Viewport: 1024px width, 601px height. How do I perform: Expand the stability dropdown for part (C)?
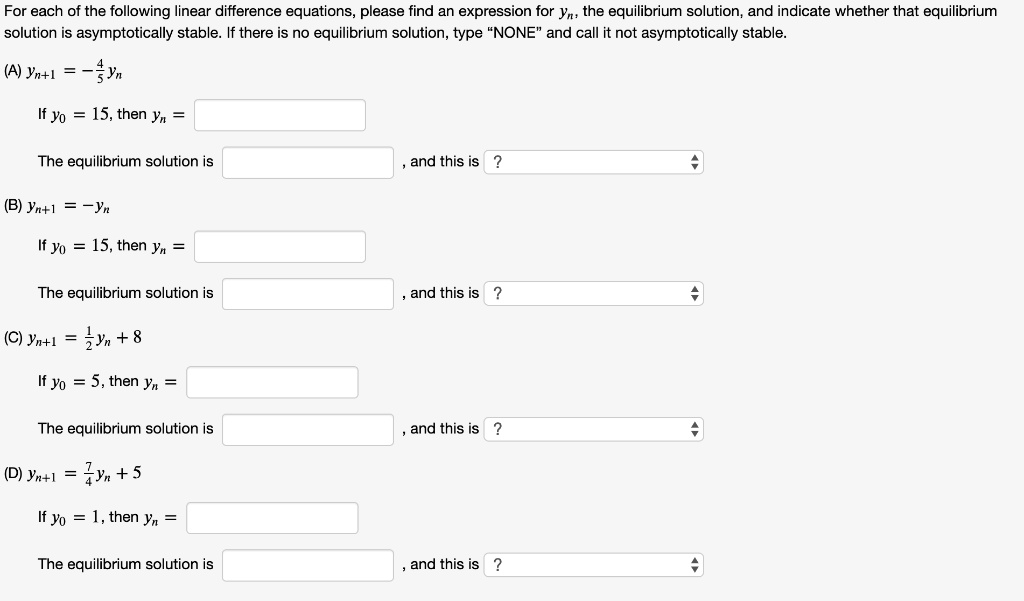coord(594,429)
